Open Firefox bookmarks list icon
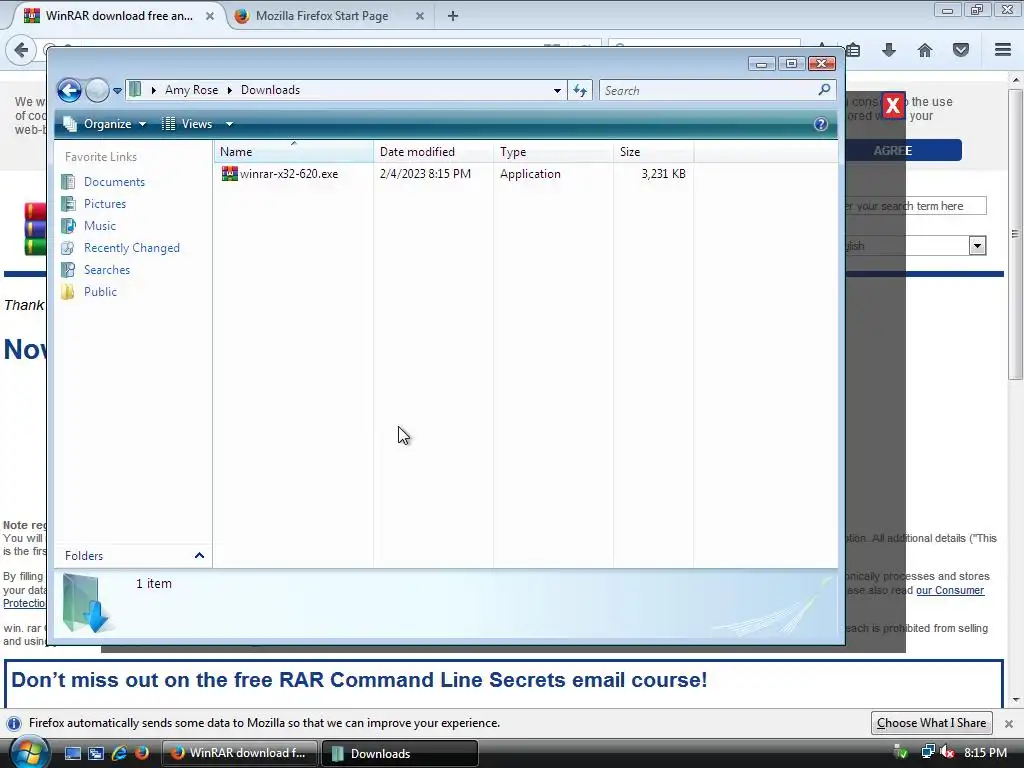 tap(853, 50)
